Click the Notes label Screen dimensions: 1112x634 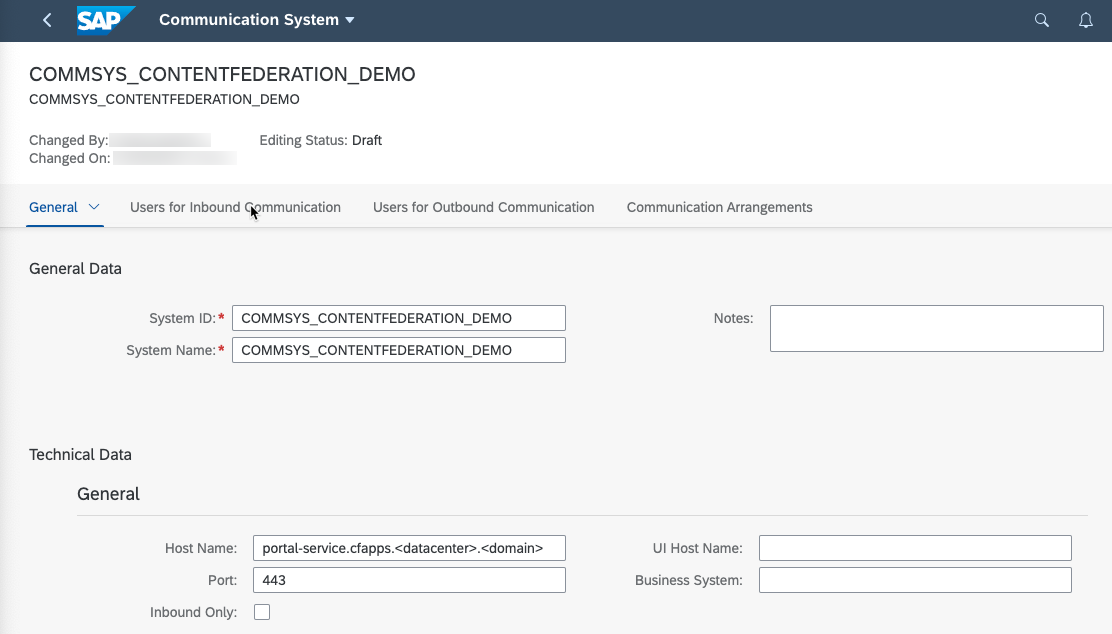coord(733,318)
